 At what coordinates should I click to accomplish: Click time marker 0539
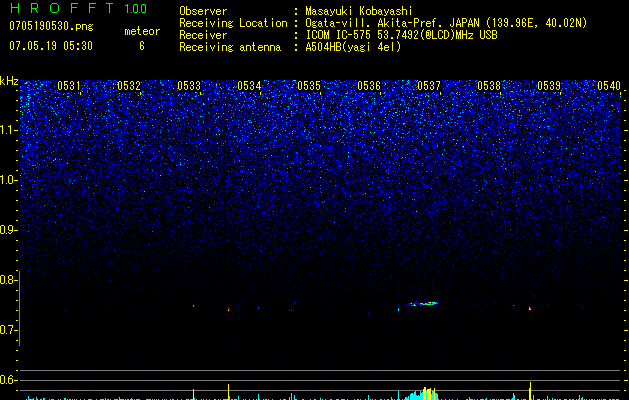coord(549,85)
